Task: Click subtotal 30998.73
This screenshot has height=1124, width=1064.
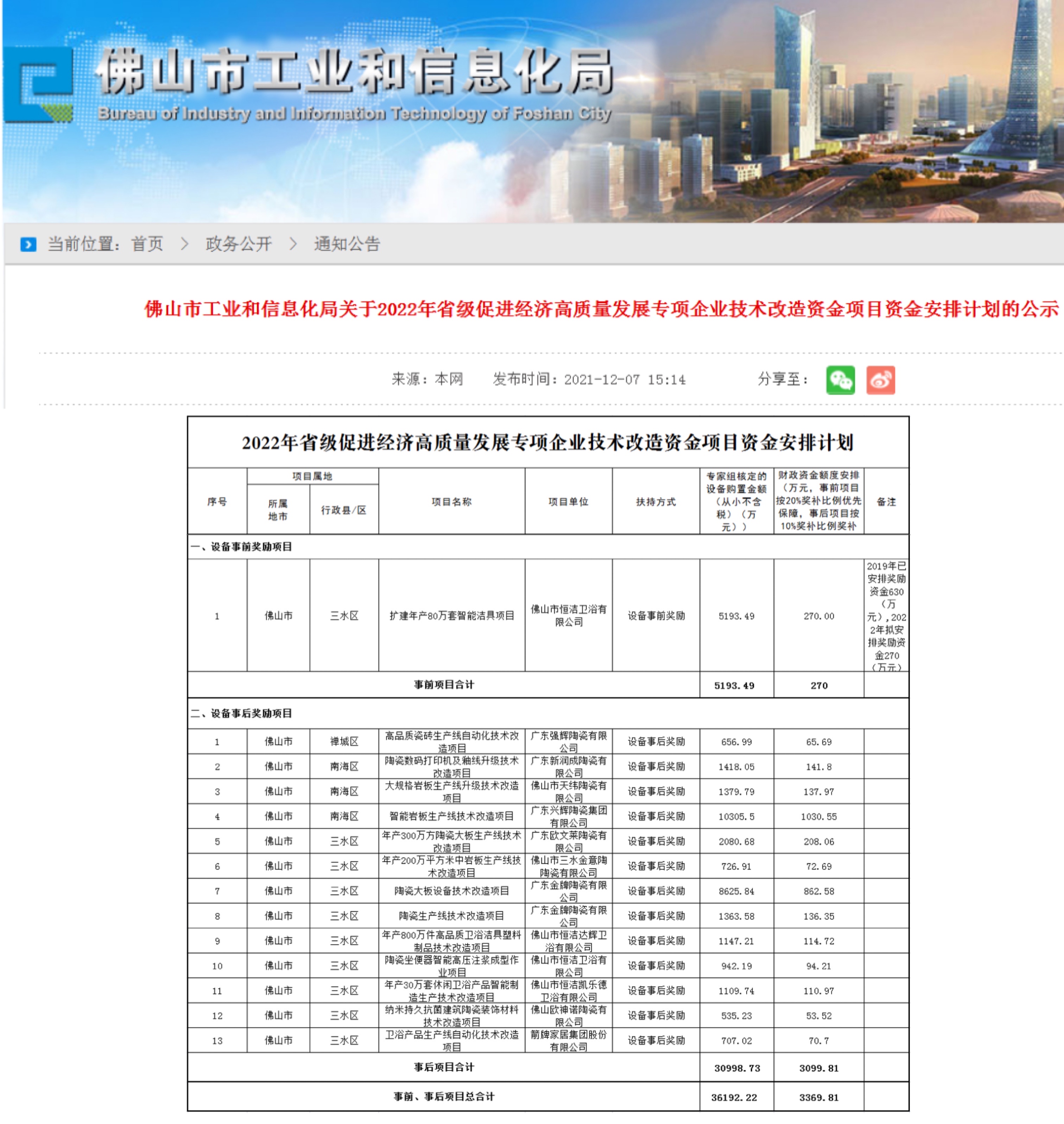Action: coord(737,1068)
